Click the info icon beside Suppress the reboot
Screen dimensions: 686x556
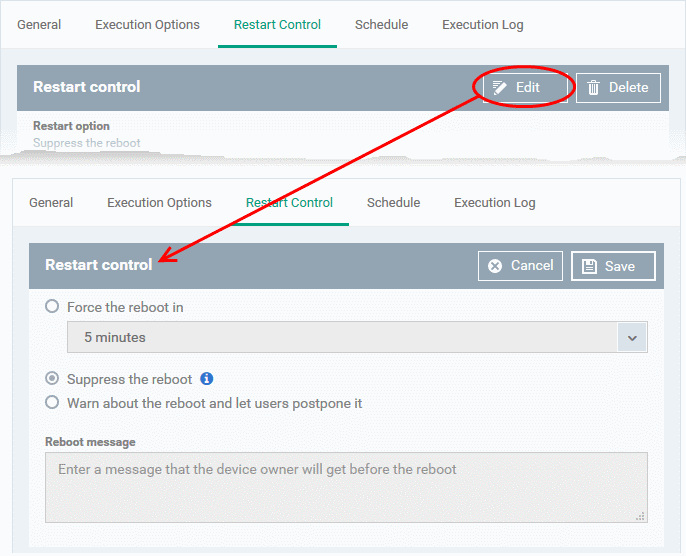[206, 378]
